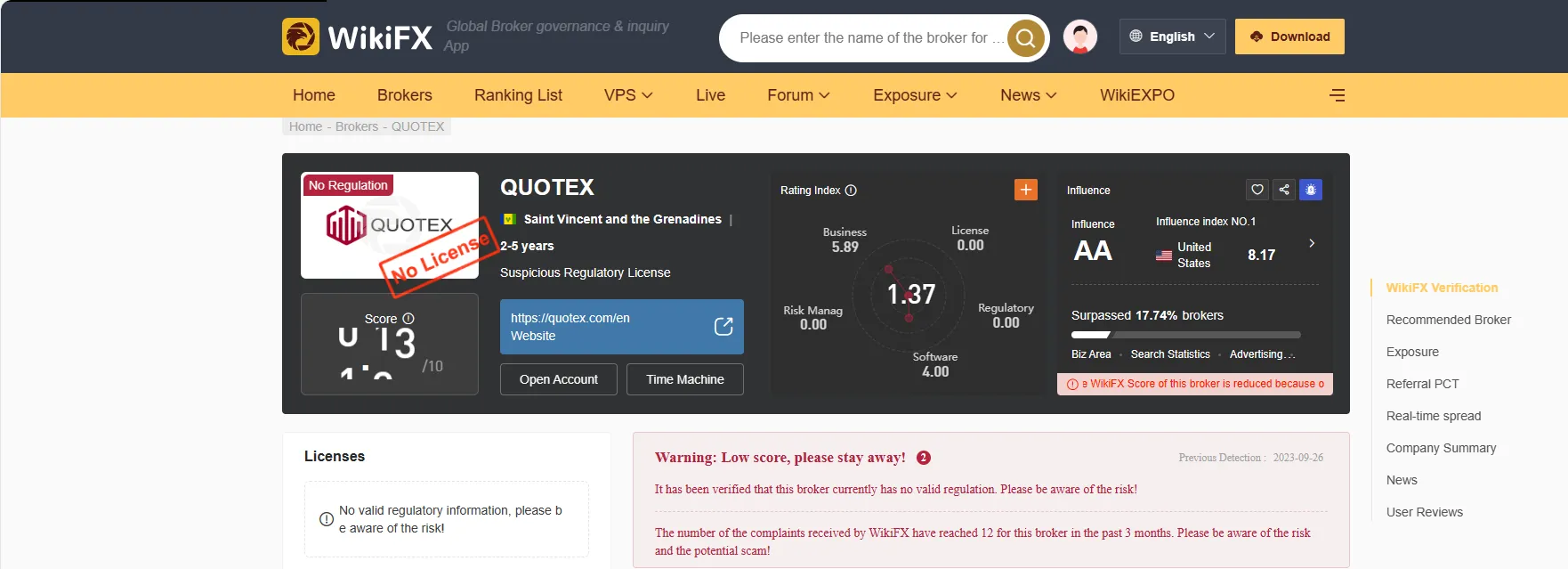Click the orange plus icon in Rating Index

1026,190
